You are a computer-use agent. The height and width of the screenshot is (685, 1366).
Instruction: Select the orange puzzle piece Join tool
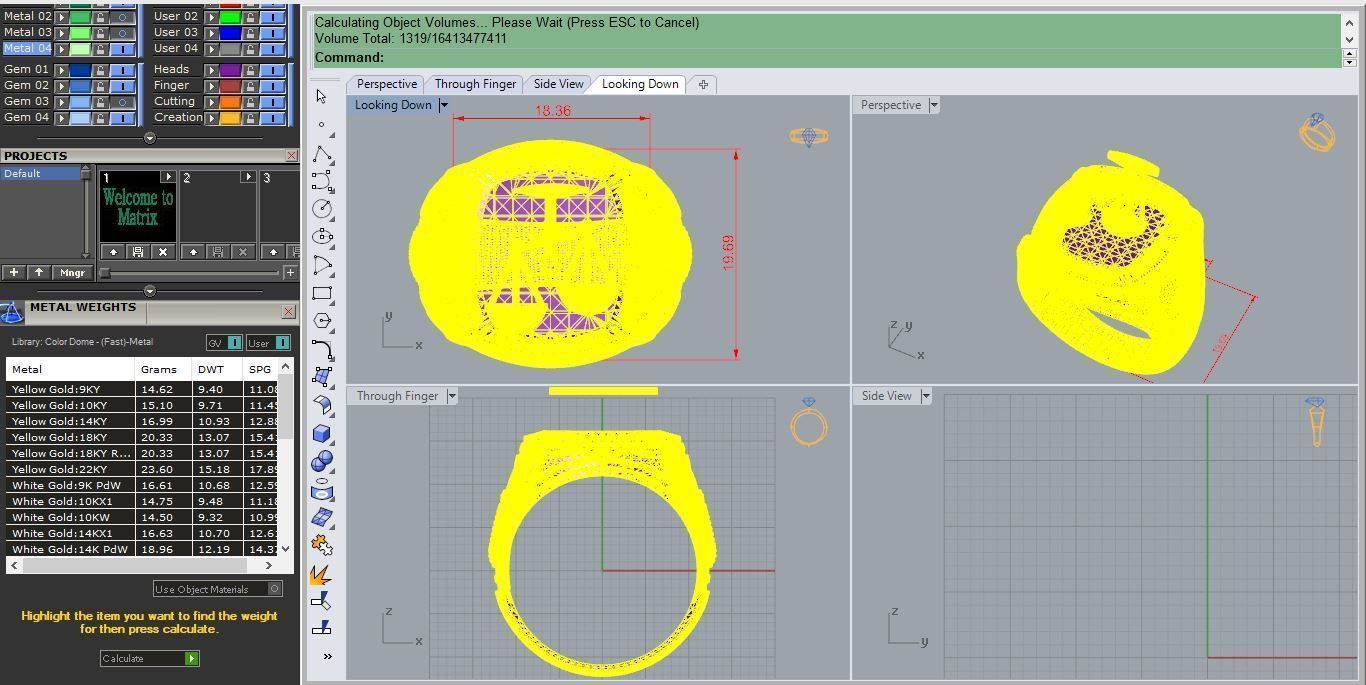tap(322, 545)
